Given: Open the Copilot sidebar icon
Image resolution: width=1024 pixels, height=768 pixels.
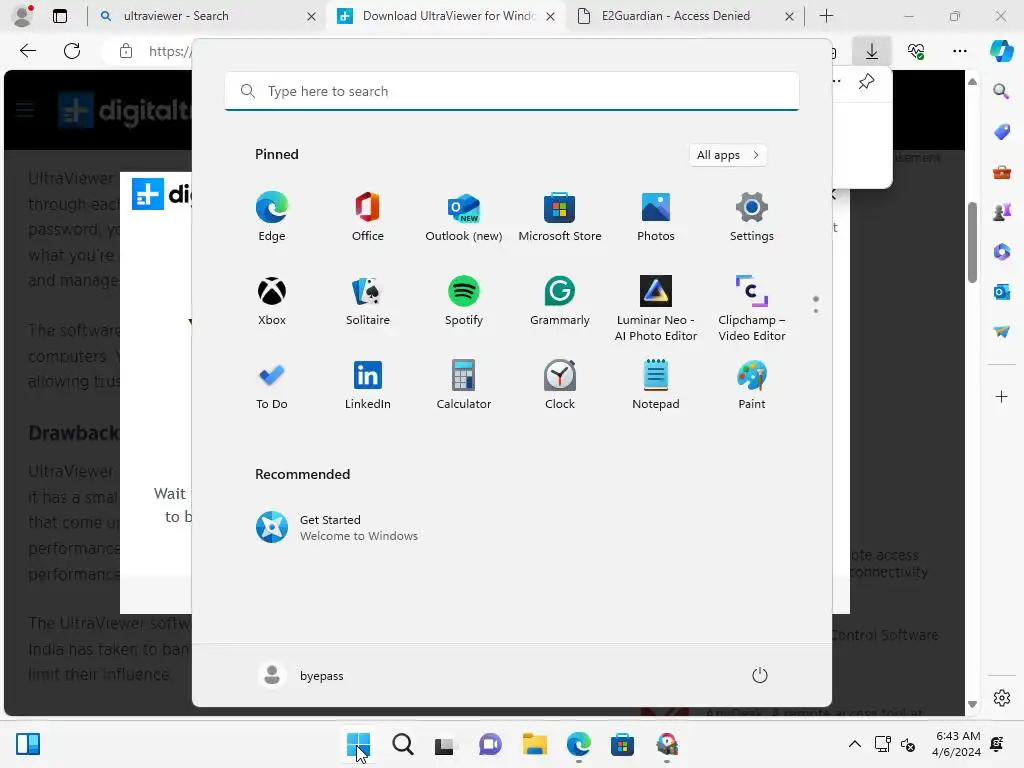Looking at the screenshot, I should coord(1001,51).
